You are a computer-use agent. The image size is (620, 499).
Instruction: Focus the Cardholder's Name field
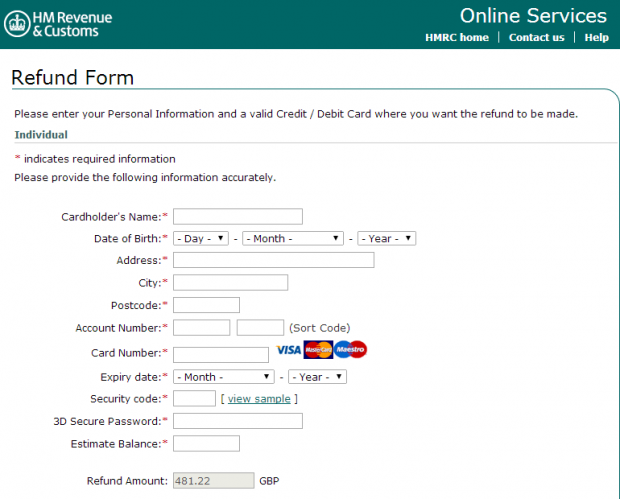click(x=238, y=217)
